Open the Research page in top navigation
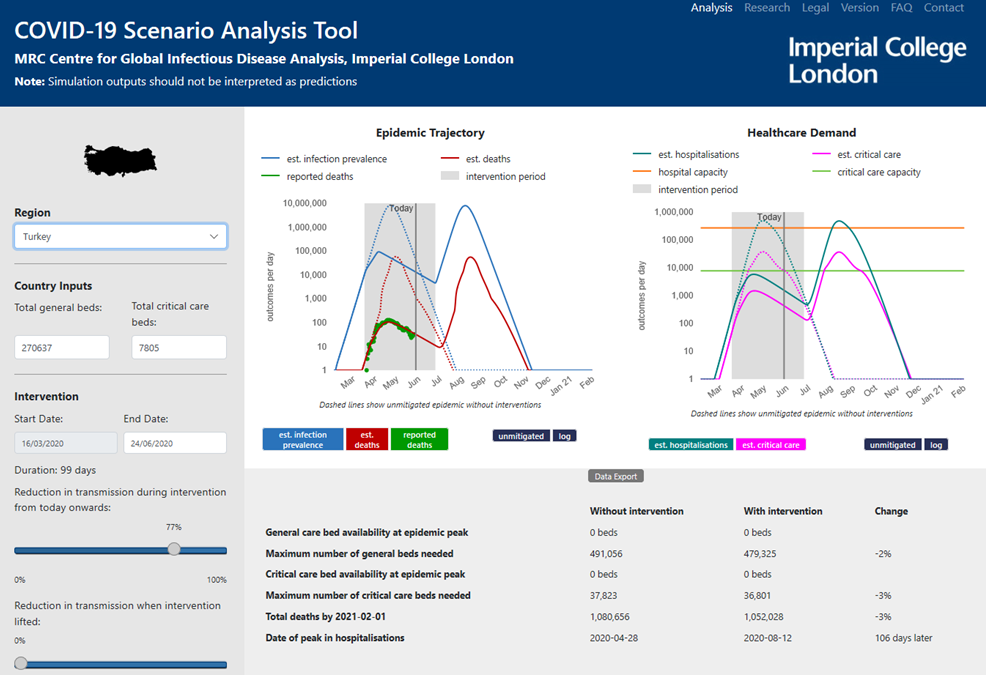 766,8
